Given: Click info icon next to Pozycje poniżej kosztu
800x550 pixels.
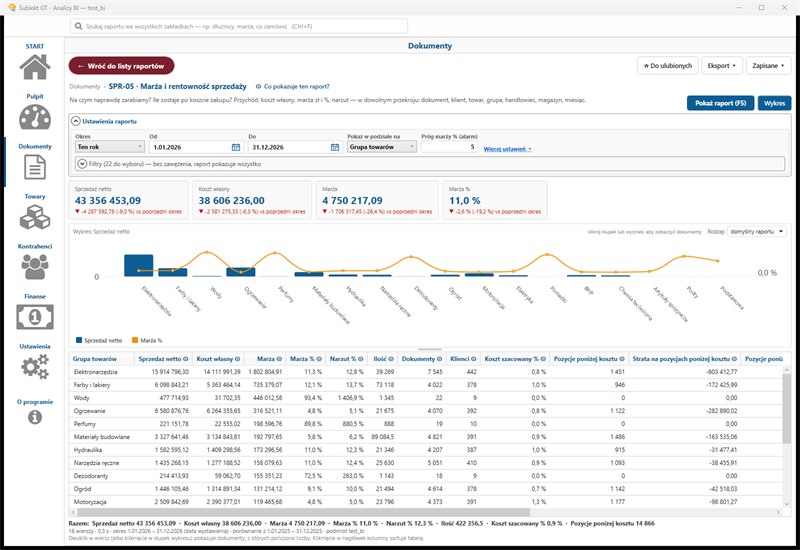Looking at the screenshot, I should pyautogui.click(x=622, y=359).
